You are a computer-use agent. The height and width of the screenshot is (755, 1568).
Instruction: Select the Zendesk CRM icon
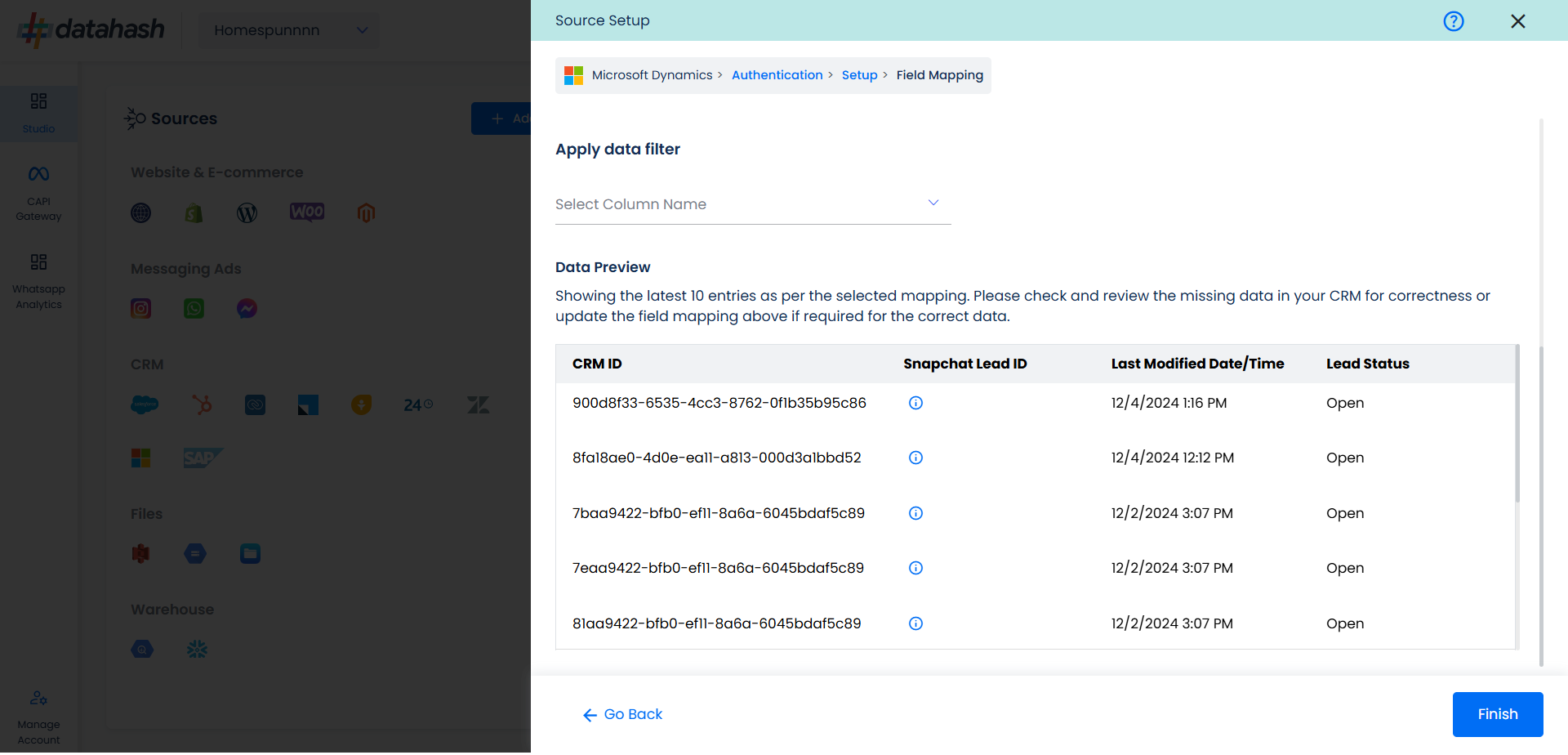coord(478,405)
